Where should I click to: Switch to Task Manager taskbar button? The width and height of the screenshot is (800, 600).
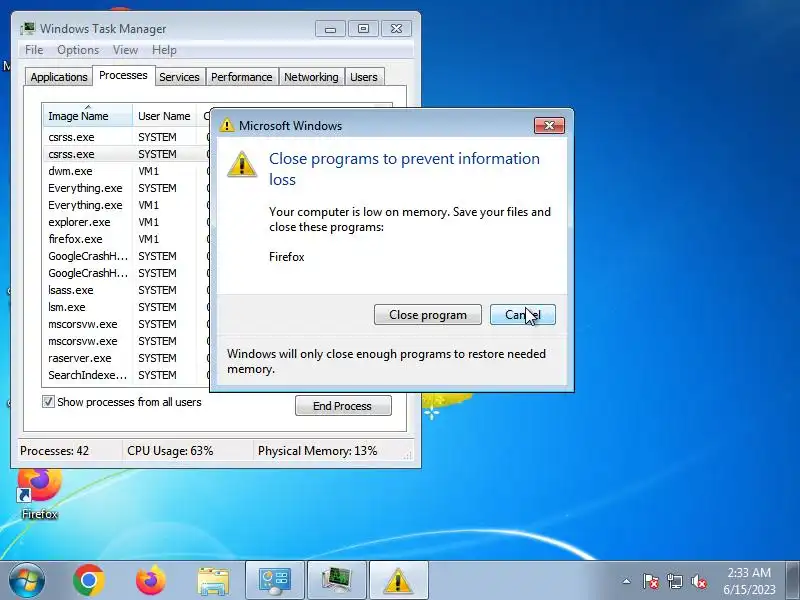pos(337,581)
